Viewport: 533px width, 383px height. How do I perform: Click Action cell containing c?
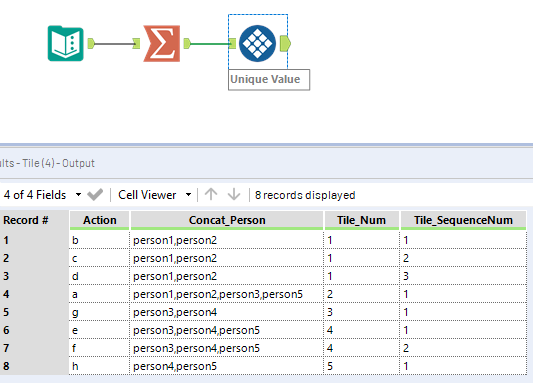[x=100, y=258]
